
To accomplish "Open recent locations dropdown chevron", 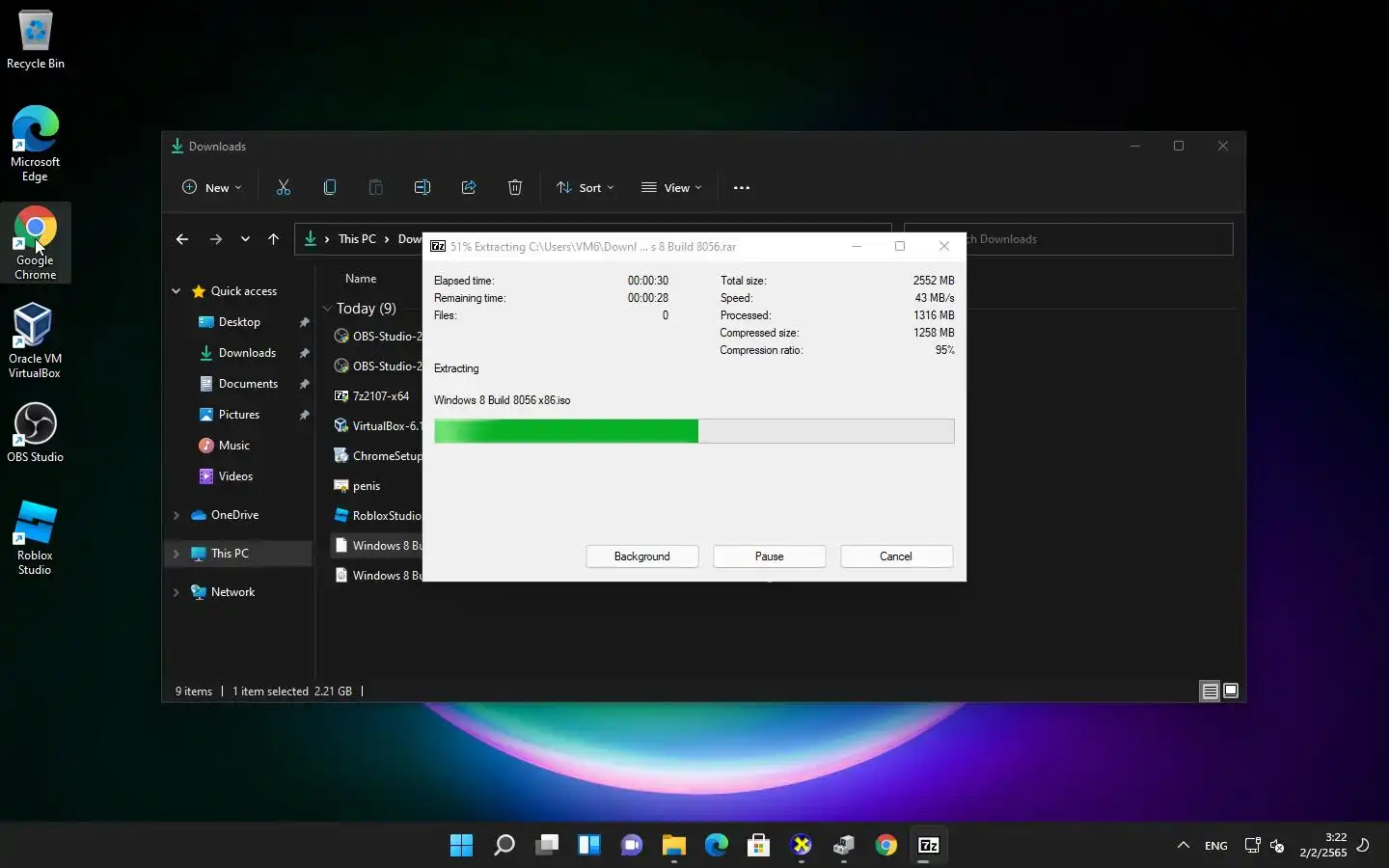I will (x=245, y=239).
